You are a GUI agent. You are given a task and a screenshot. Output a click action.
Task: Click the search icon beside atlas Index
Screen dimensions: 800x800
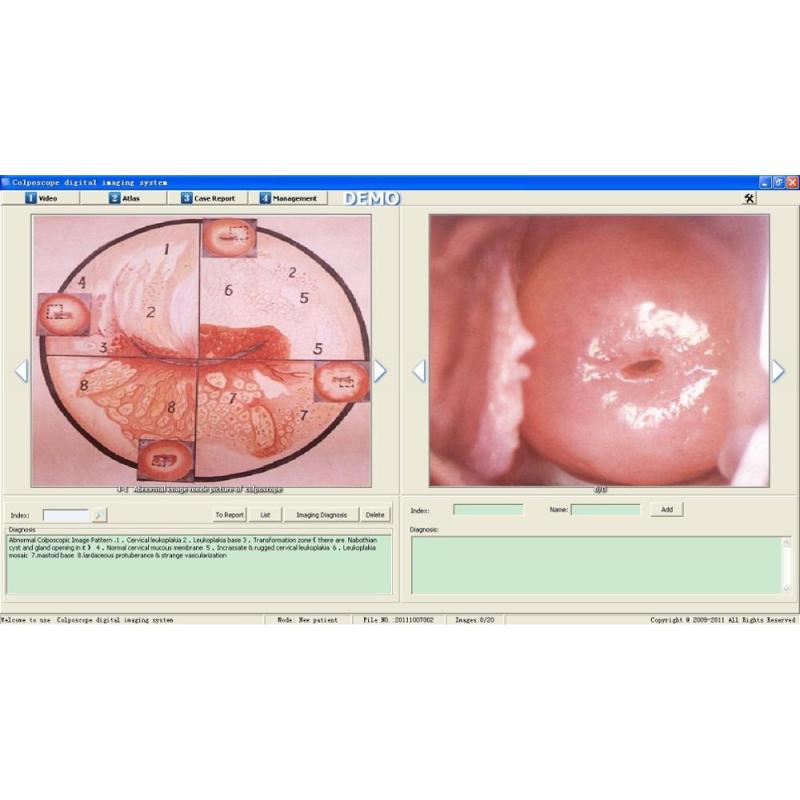pyautogui.click(x=98, y=515)
